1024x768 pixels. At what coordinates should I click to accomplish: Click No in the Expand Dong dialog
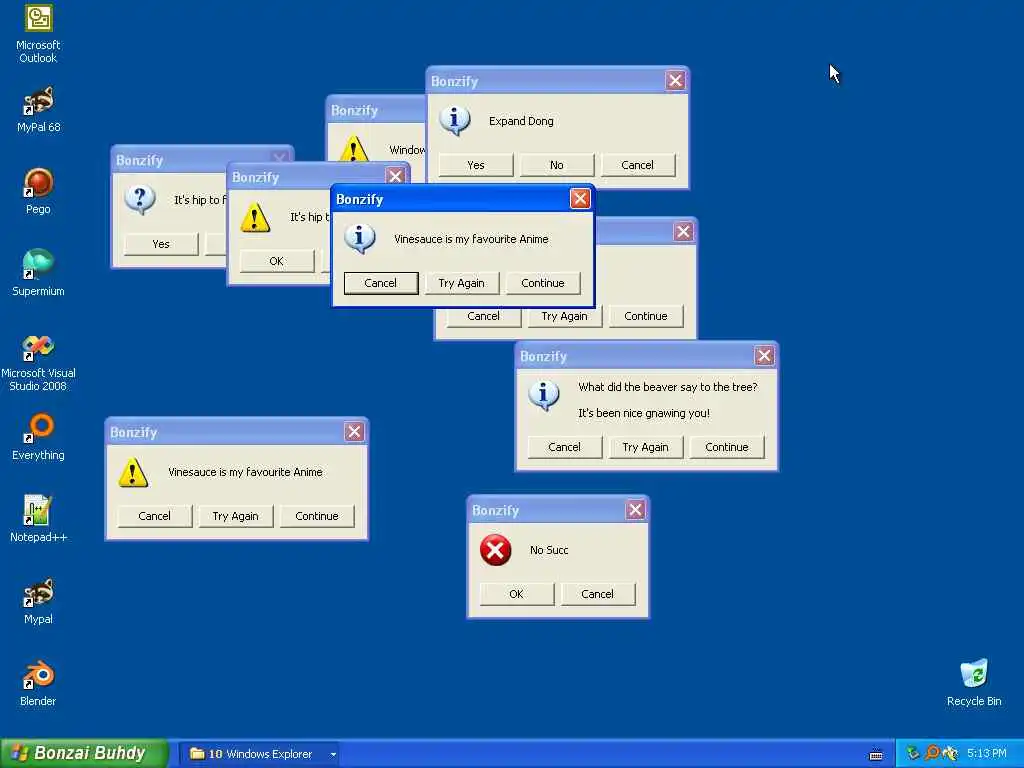click(x=556, y=165)
